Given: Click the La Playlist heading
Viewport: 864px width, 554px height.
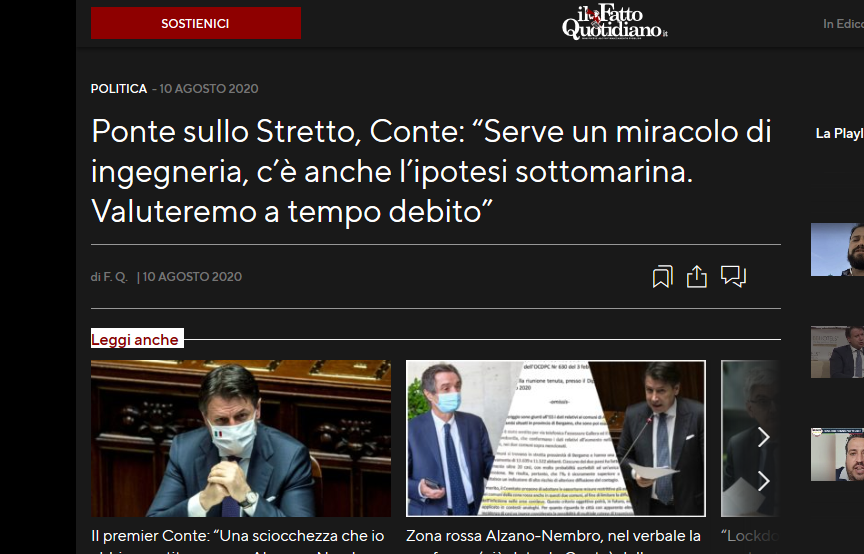Looking at the screenshot, I should click(839, 133).
